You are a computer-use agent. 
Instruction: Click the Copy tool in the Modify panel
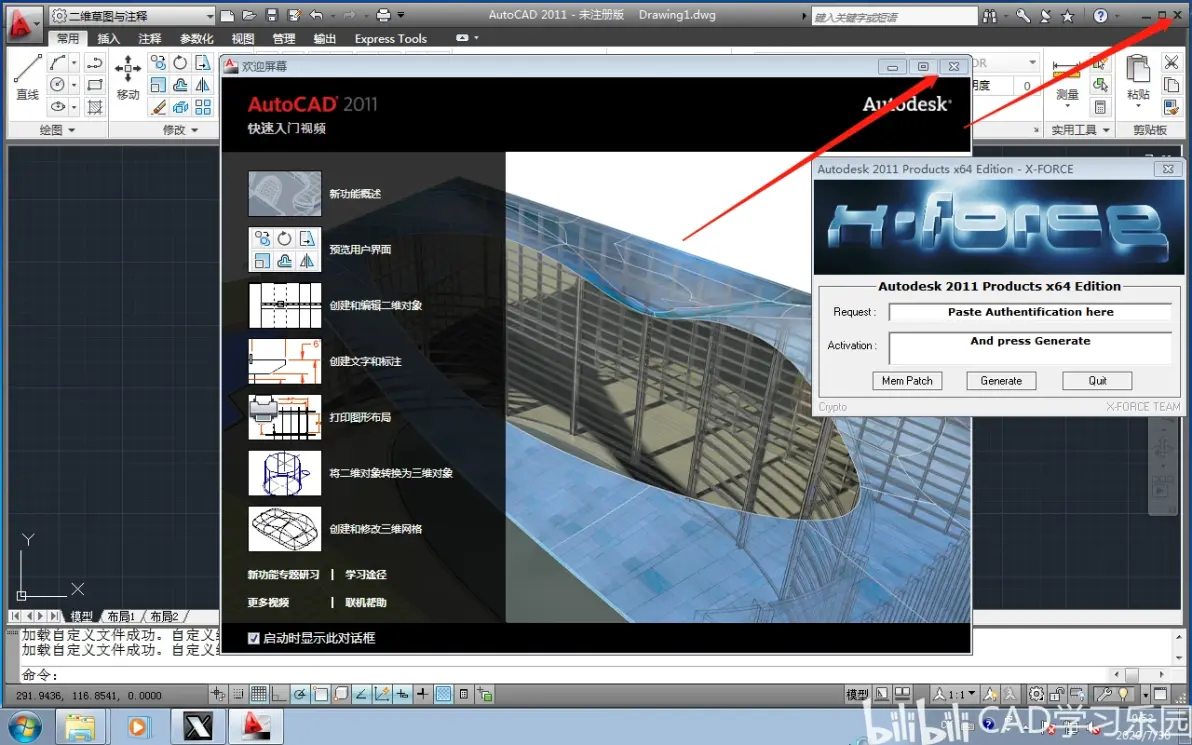(157, 62)
